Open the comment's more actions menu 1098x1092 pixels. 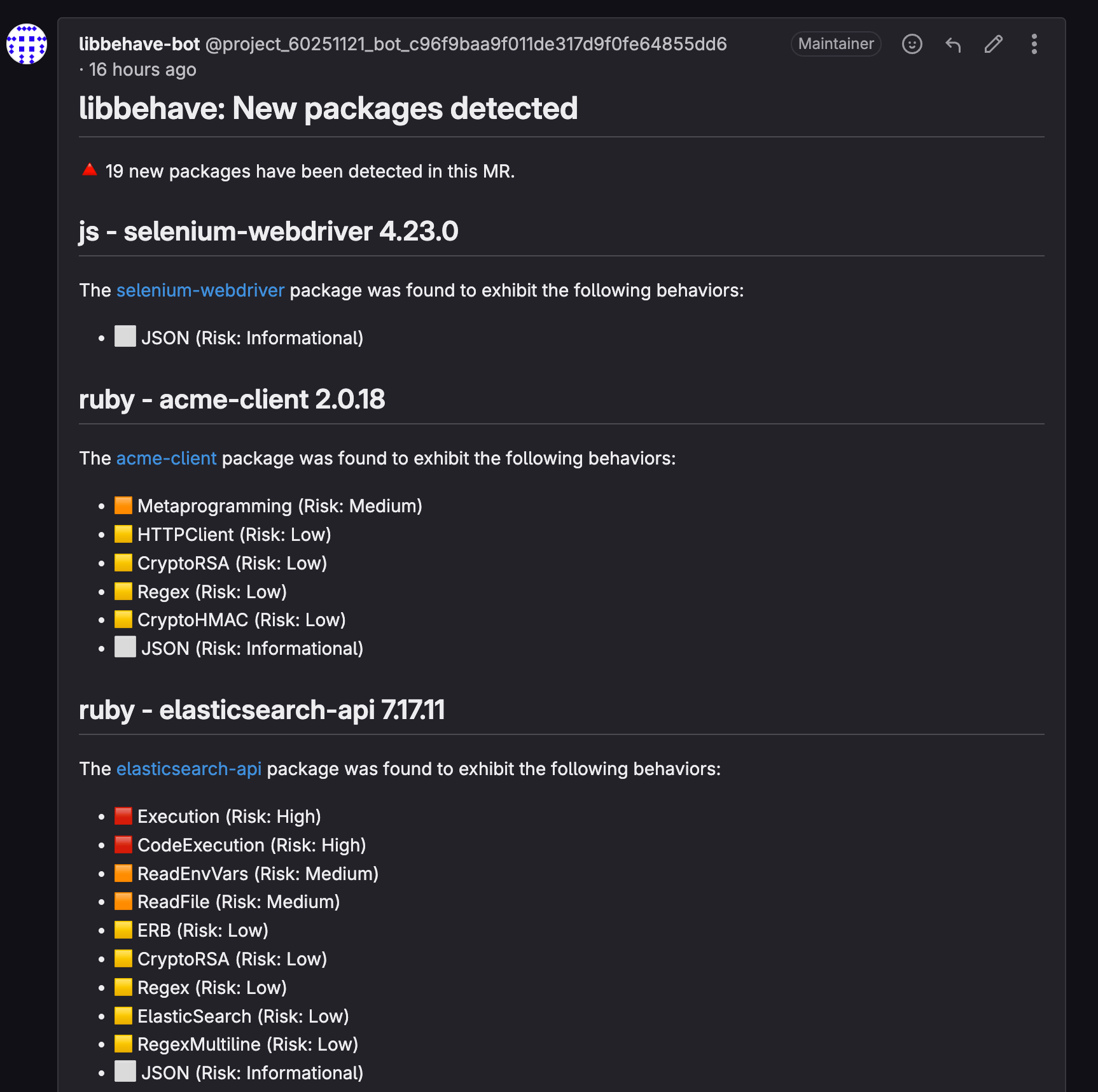1034,44
